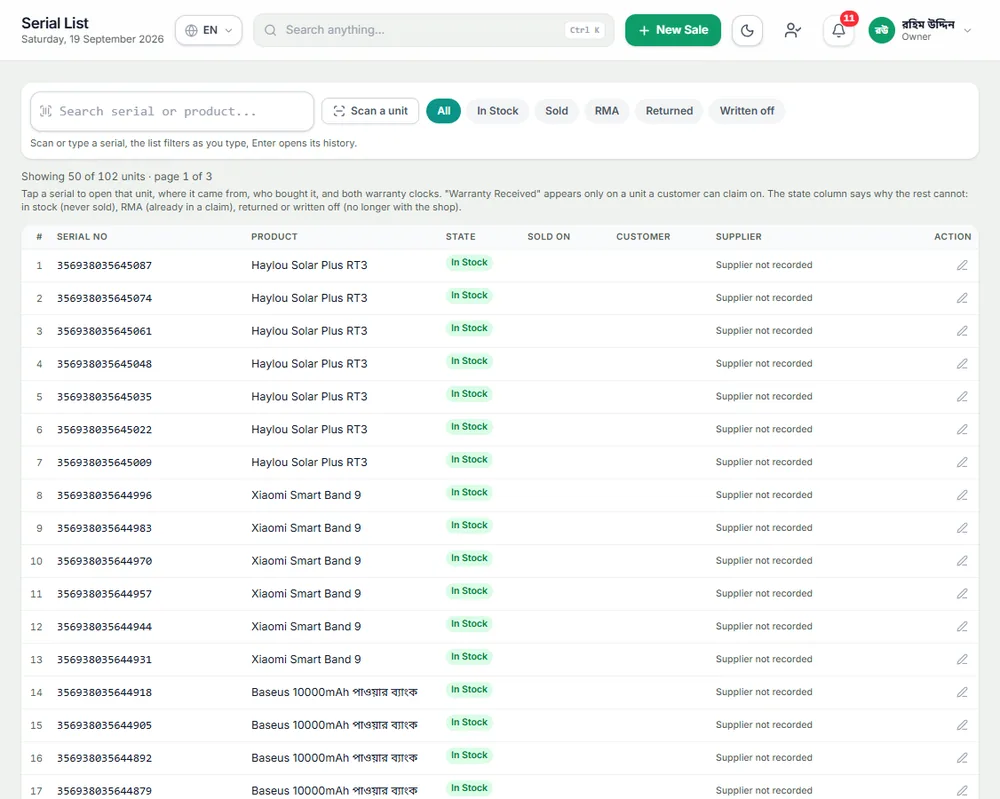Screen dimensions: 1000x799
Task: Open notifications bell with 11 badge
Action: coord(838,30)
